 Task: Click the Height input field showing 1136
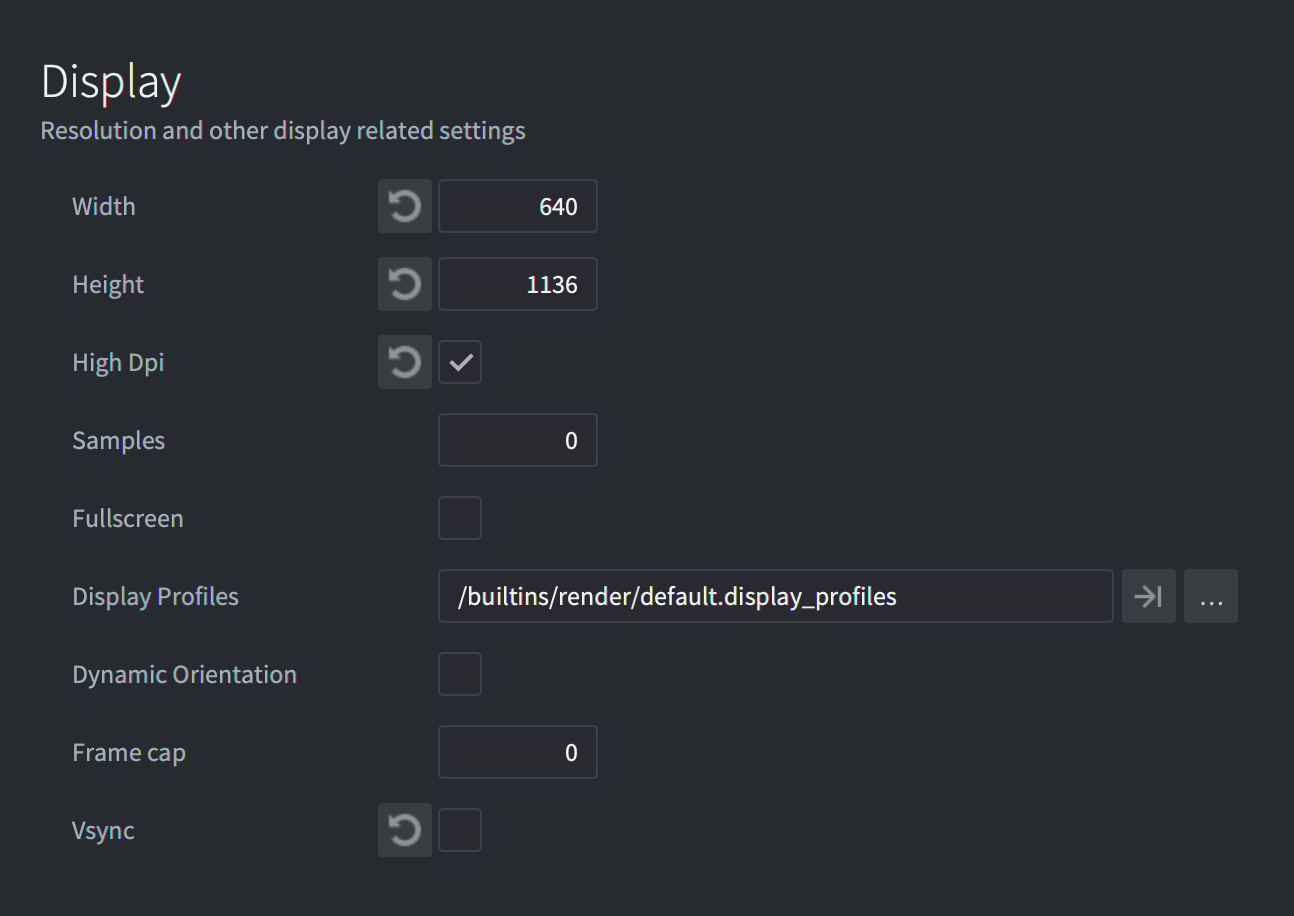517,285
